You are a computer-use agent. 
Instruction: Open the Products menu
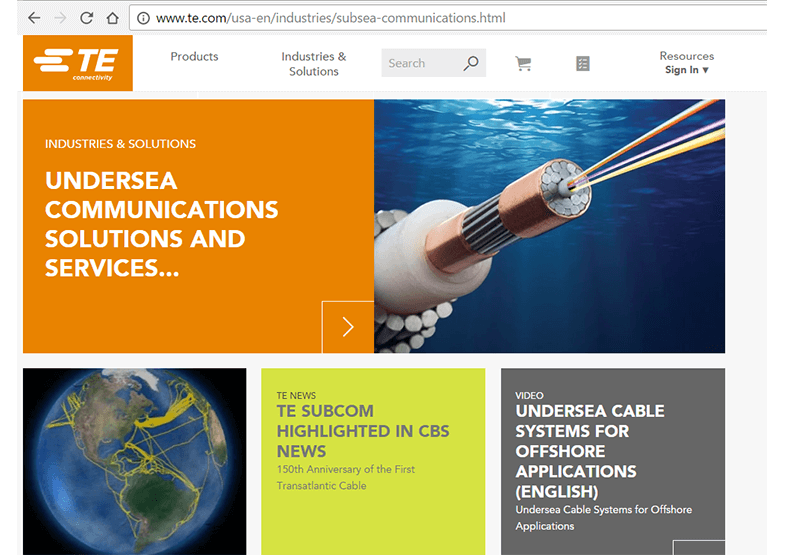[x=194, y=57]
